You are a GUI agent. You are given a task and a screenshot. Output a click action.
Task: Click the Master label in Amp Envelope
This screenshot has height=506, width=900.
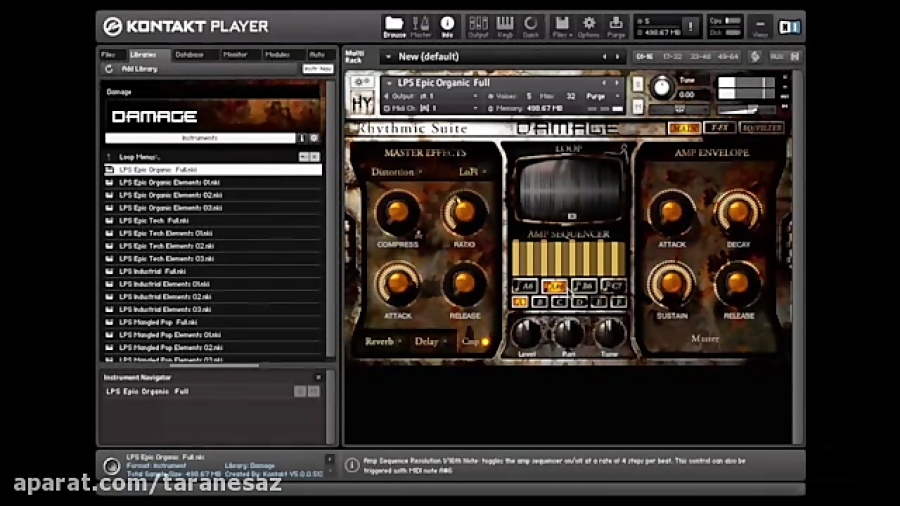click(x=705, y=338)
